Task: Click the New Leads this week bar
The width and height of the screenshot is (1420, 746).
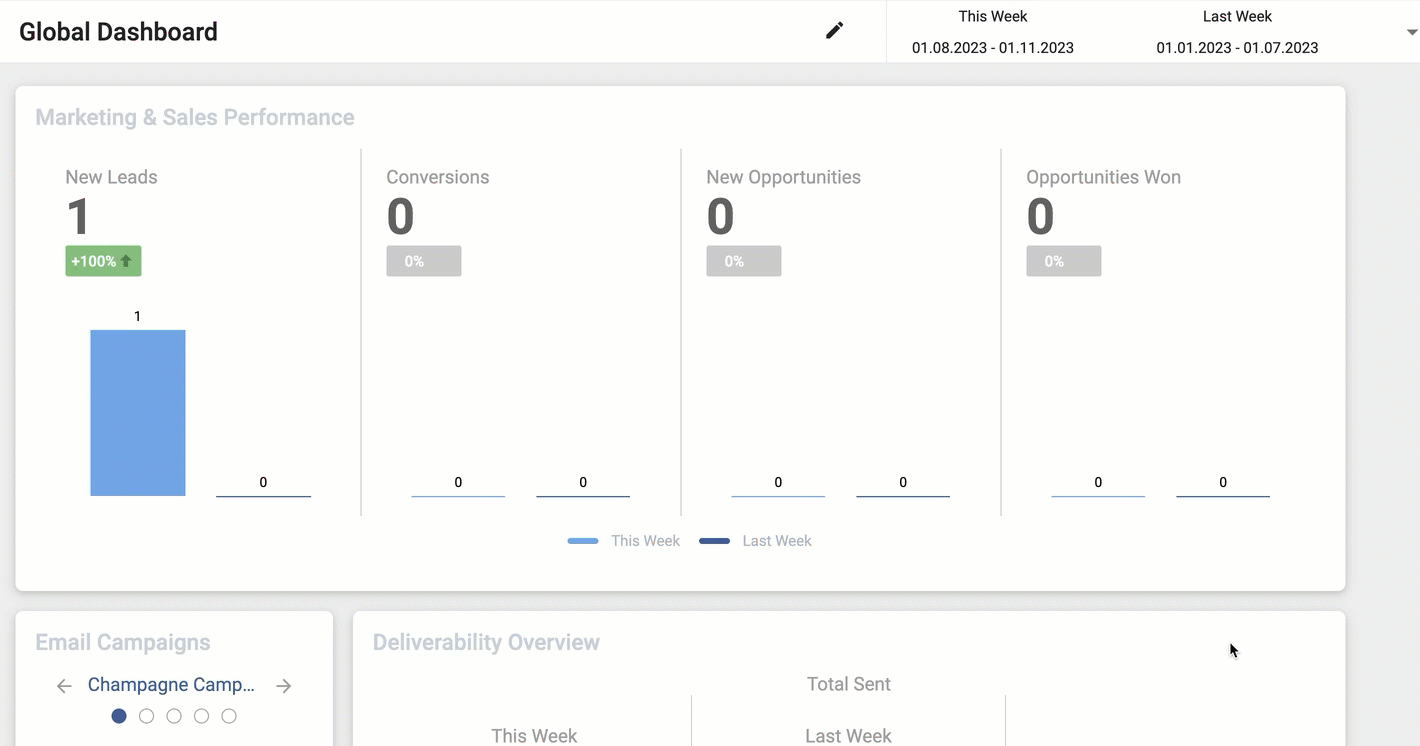Action: pyautogui.click(x=138, y=412)
